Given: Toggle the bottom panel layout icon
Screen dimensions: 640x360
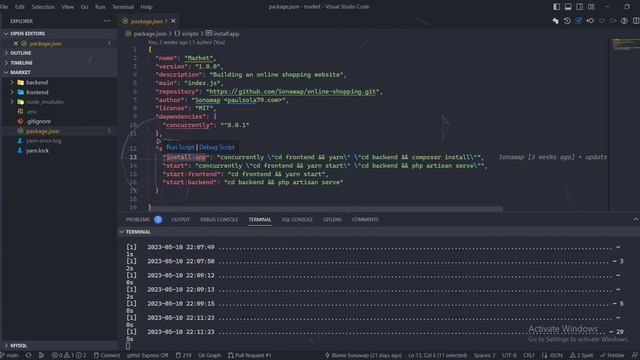Looking at the screenshot, I should point(568,7).
